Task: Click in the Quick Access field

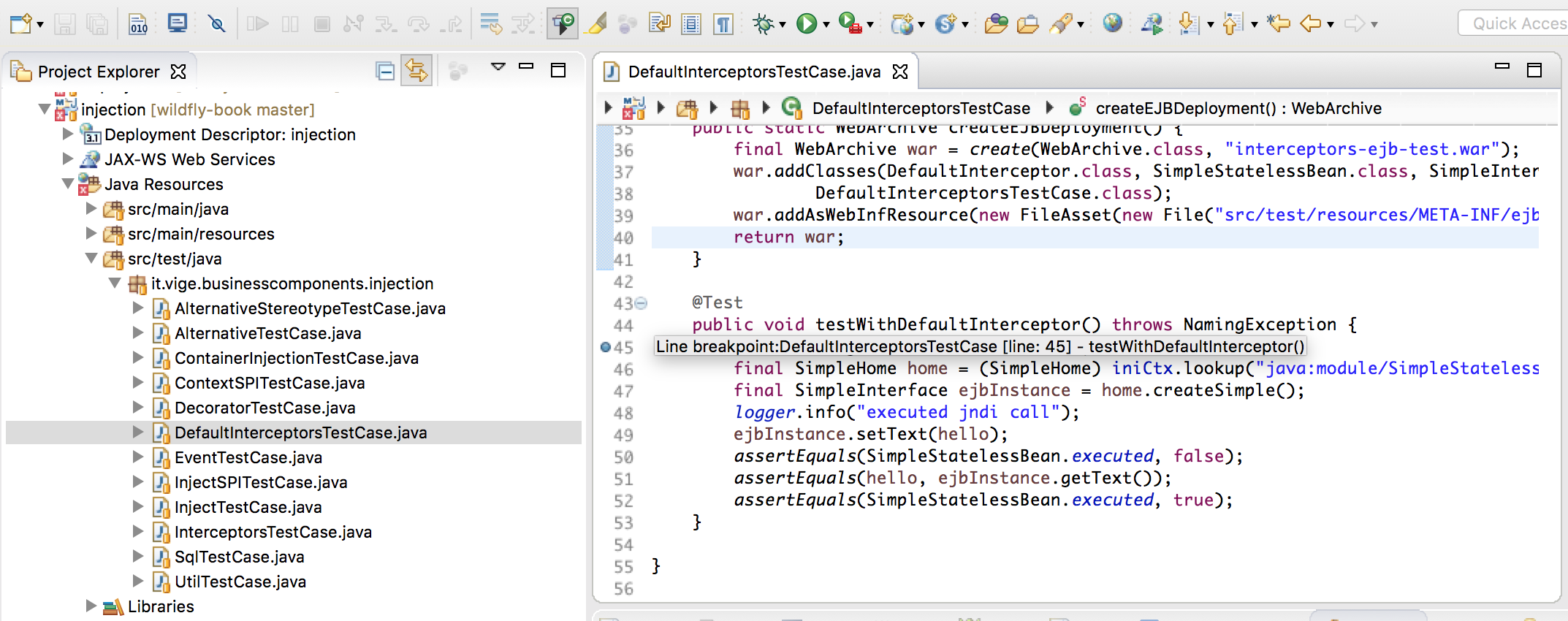Action: (x=1514, y=23)
